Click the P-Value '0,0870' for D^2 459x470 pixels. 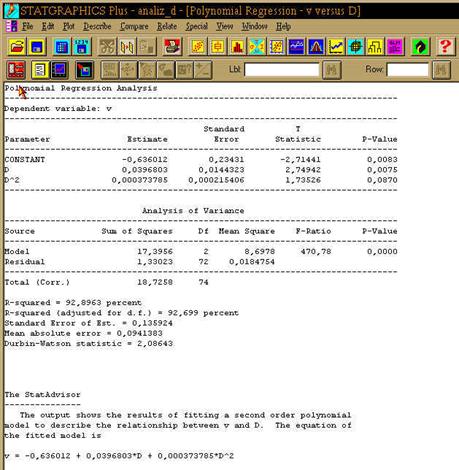[382, 180]
